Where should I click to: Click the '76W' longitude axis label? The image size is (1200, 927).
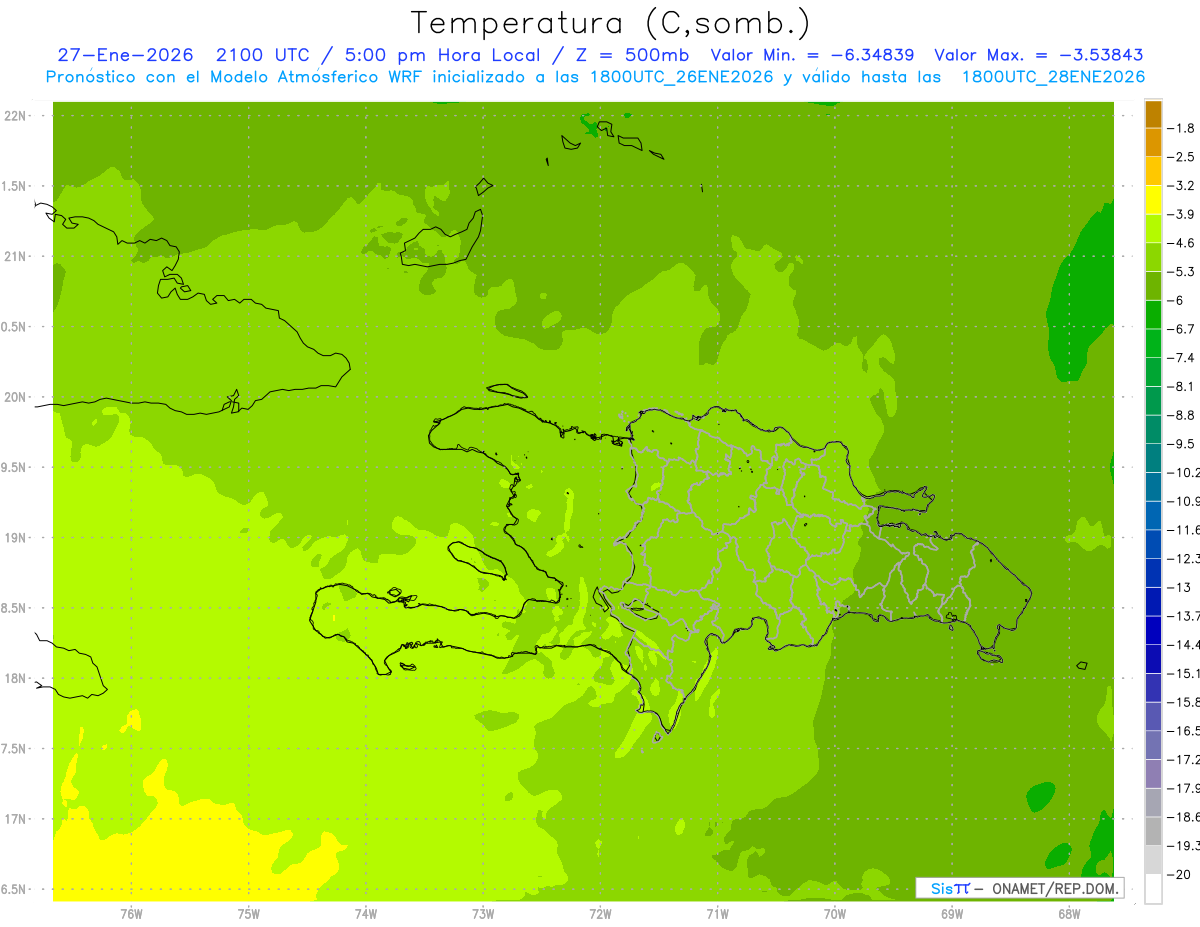pos(131,914)
